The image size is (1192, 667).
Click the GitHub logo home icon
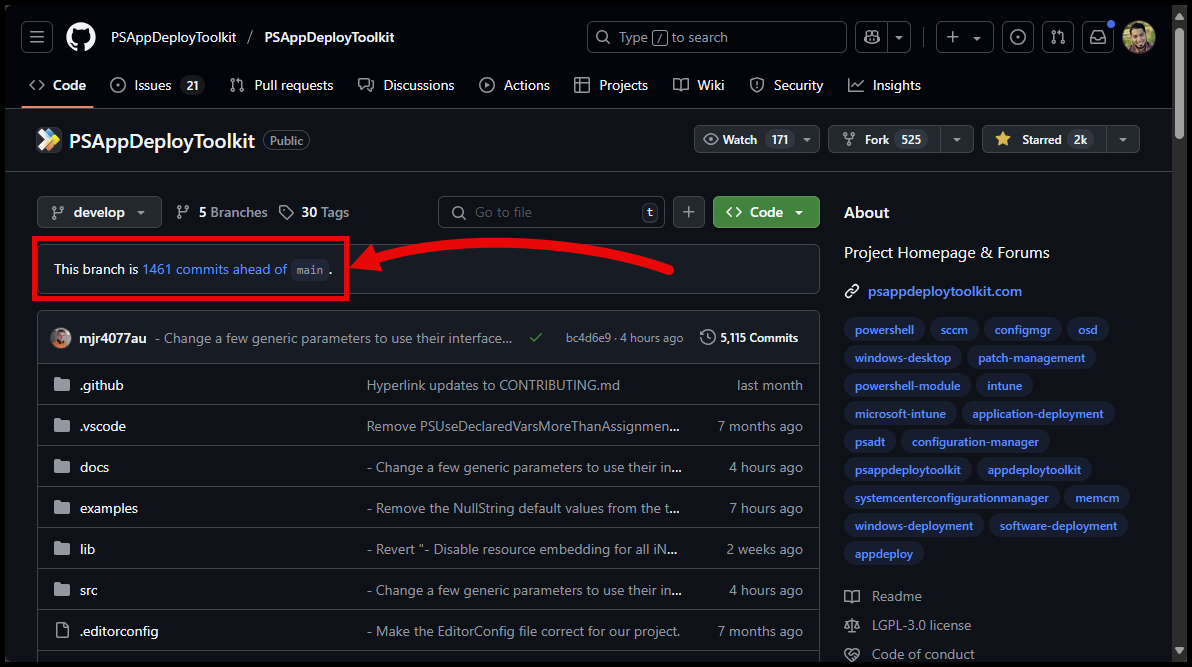pos(81,37)
